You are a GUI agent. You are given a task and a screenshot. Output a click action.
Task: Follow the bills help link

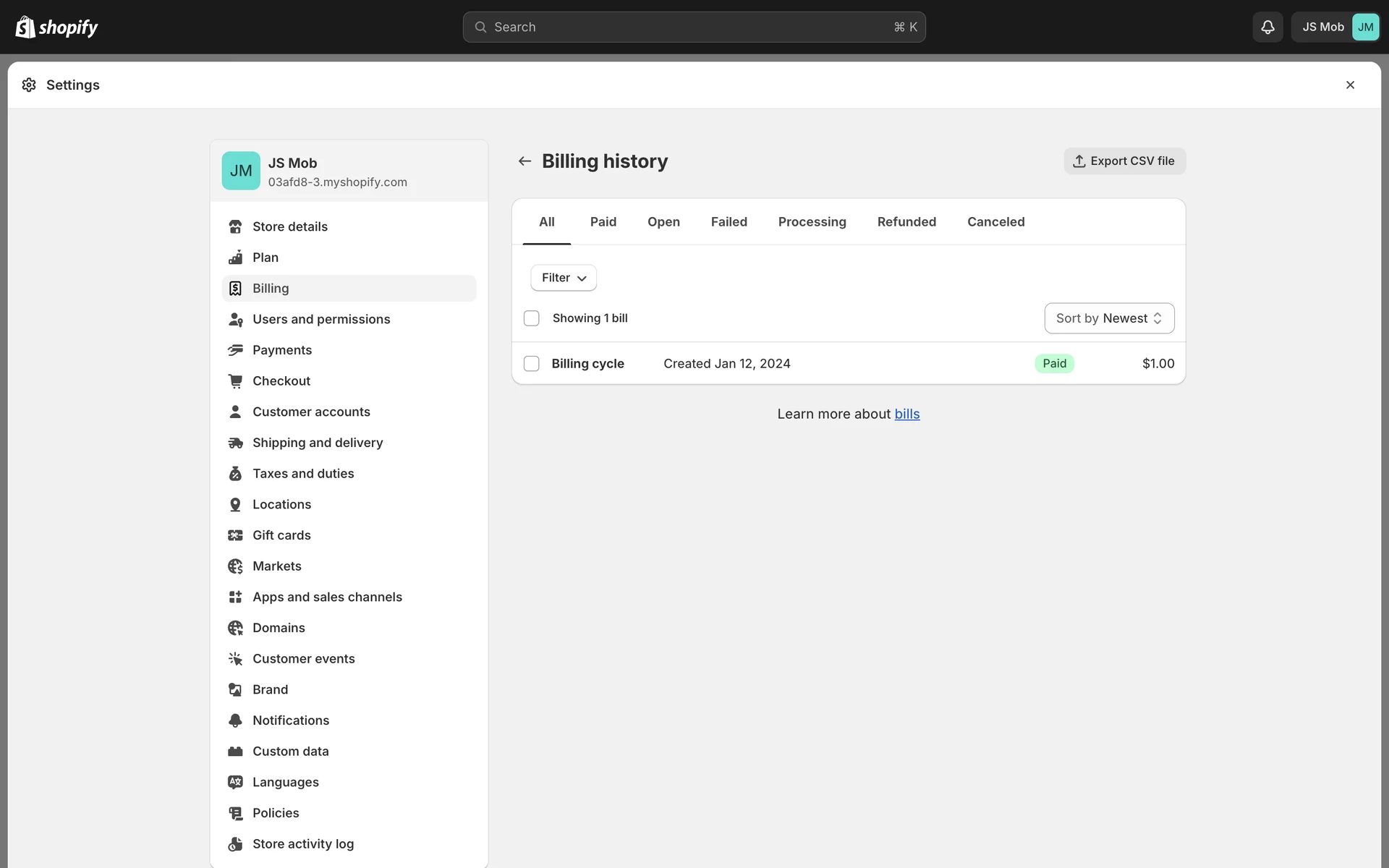point(907,414)
